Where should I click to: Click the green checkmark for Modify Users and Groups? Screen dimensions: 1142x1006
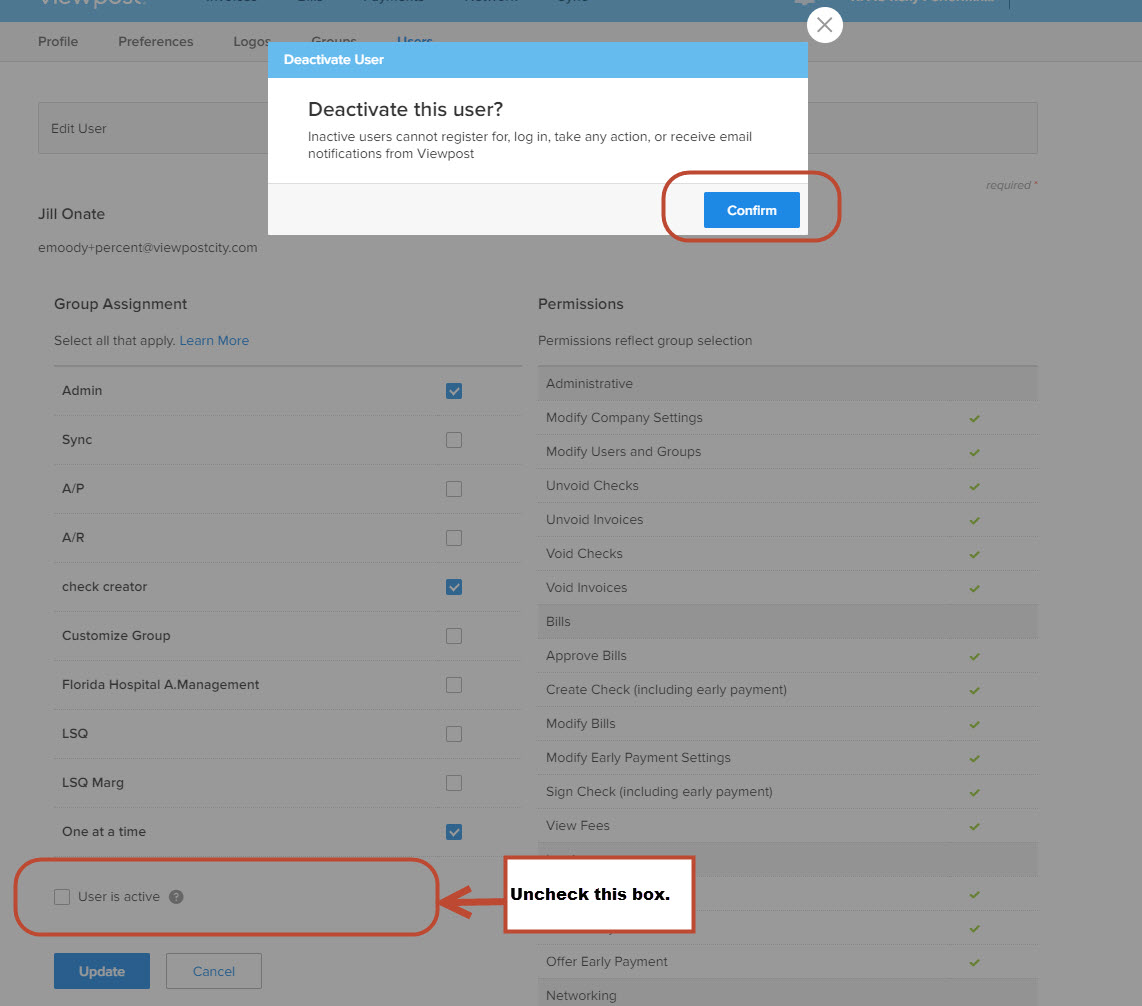[x=974, y=452]
